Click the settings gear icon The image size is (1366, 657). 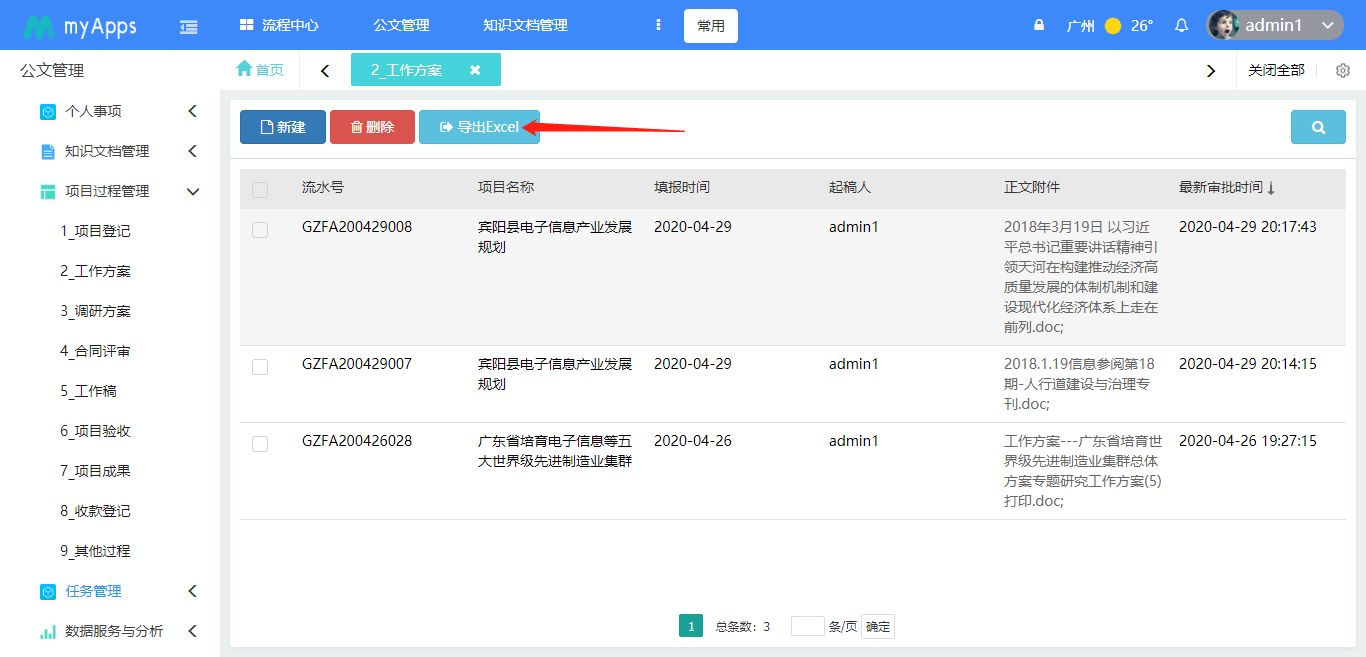pyautogui.click(x=1343, y=71)
